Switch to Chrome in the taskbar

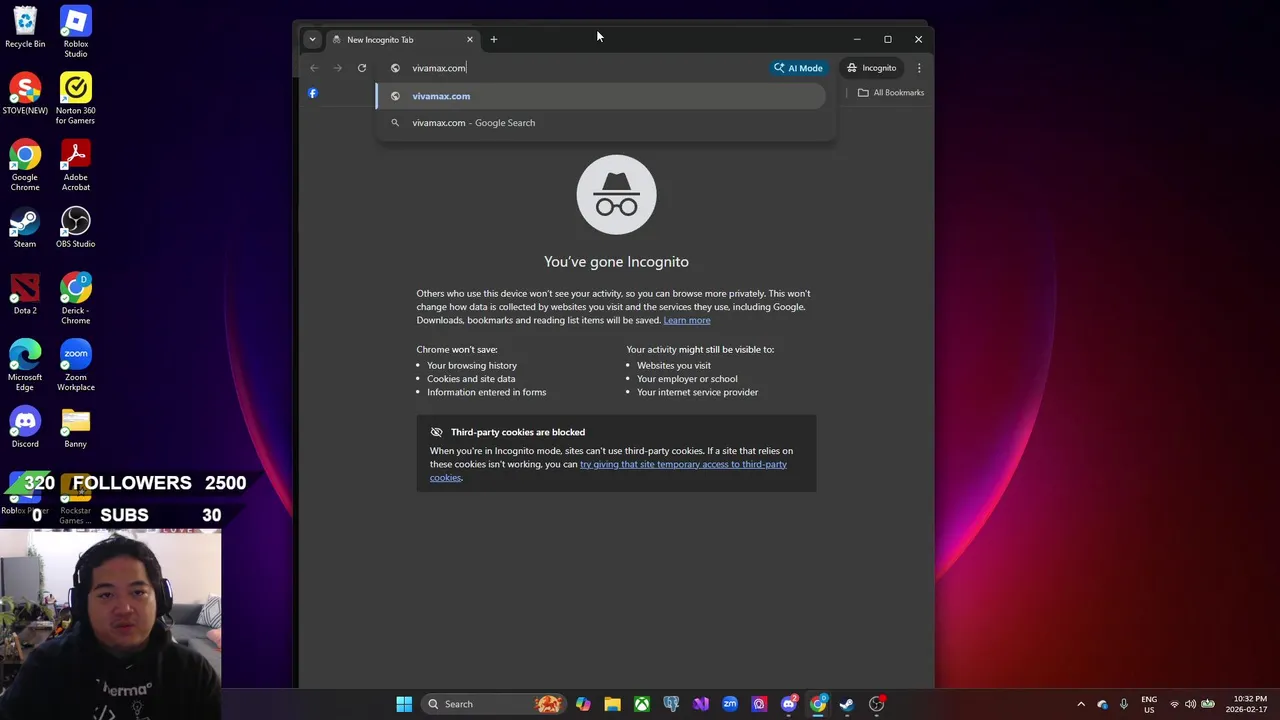818,704
